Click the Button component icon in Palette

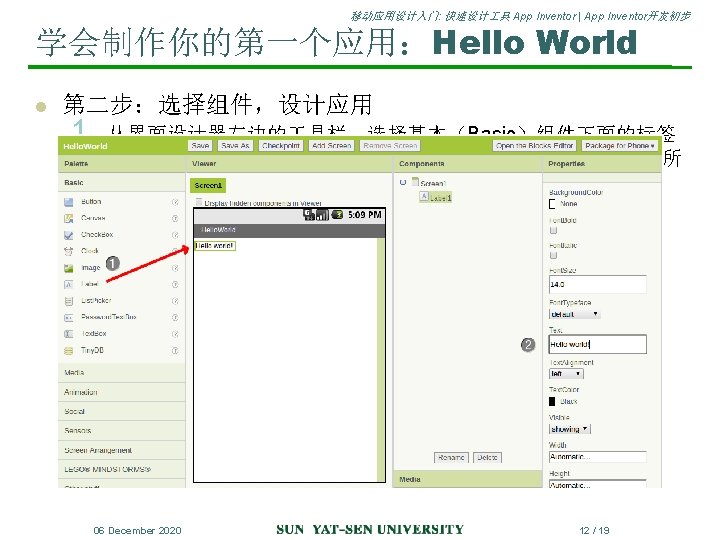(x=68, y=202)
